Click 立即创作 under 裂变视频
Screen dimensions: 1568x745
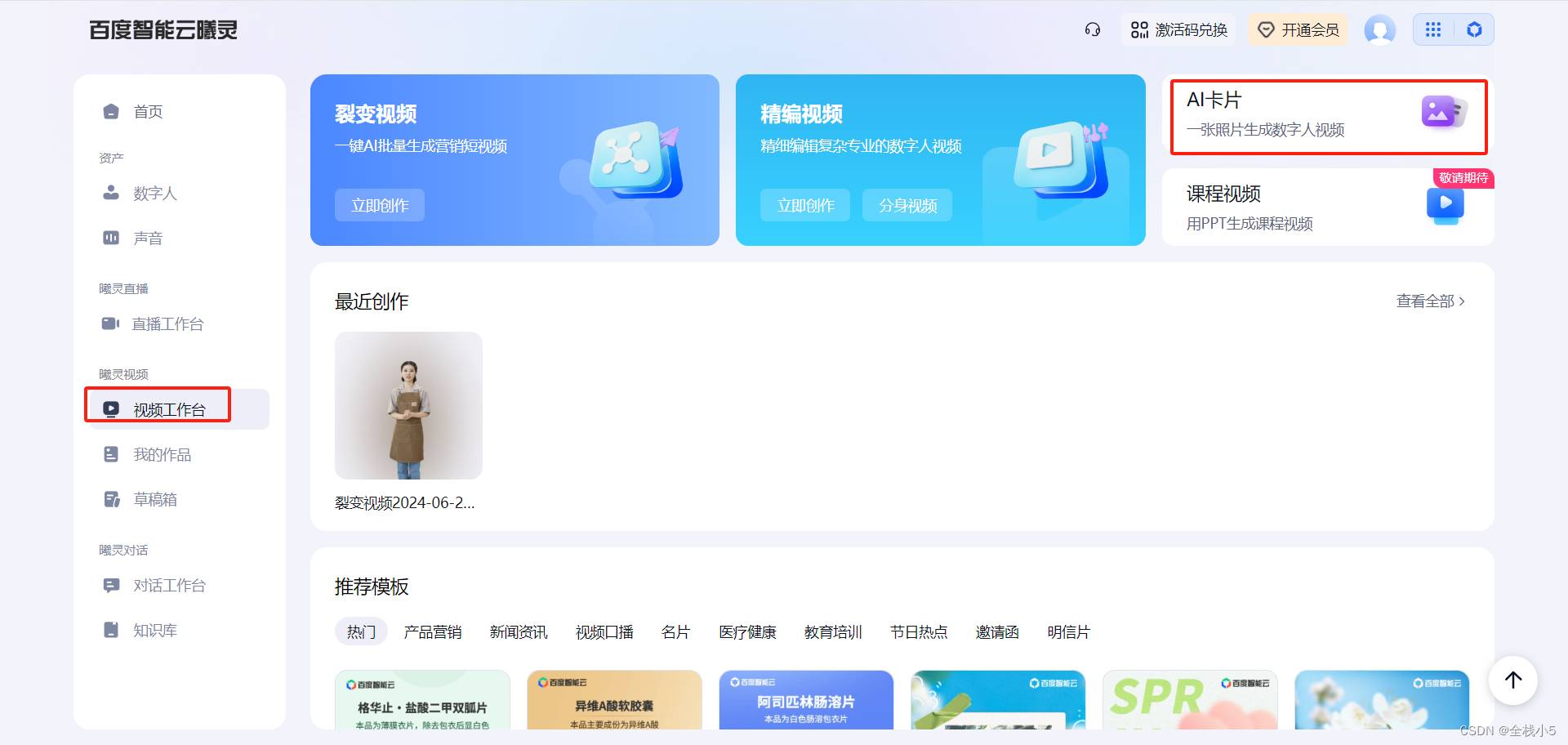pyautogui.click(x=380, y=205)
